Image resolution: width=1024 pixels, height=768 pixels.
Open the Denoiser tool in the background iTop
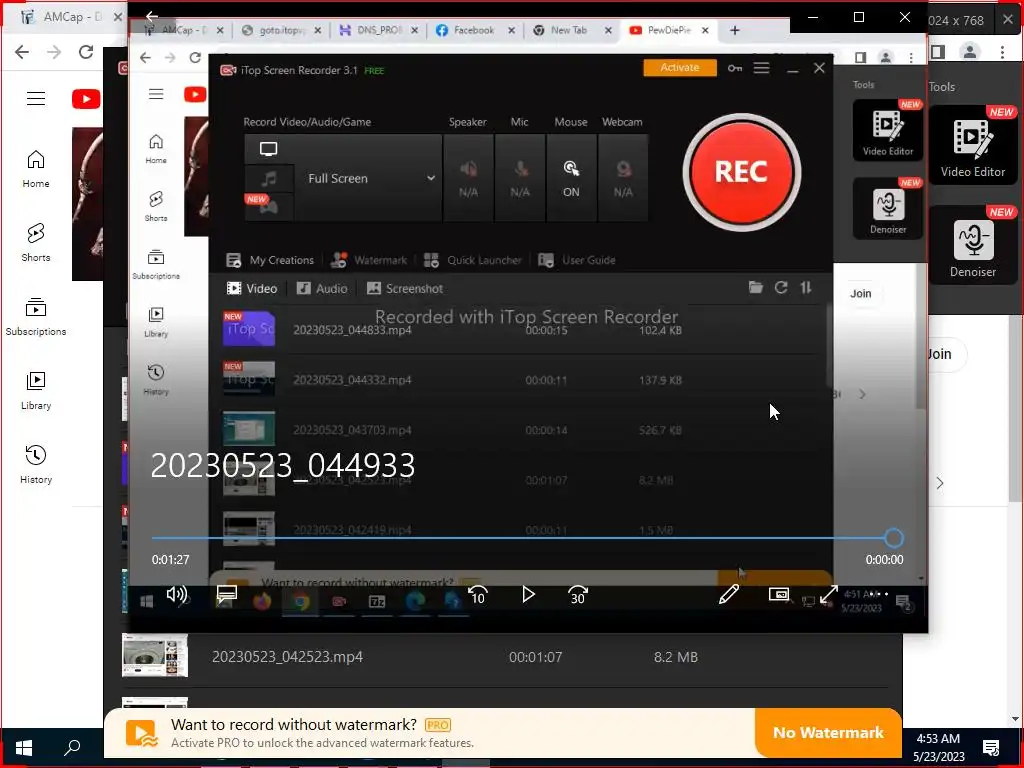pos(972,245)
